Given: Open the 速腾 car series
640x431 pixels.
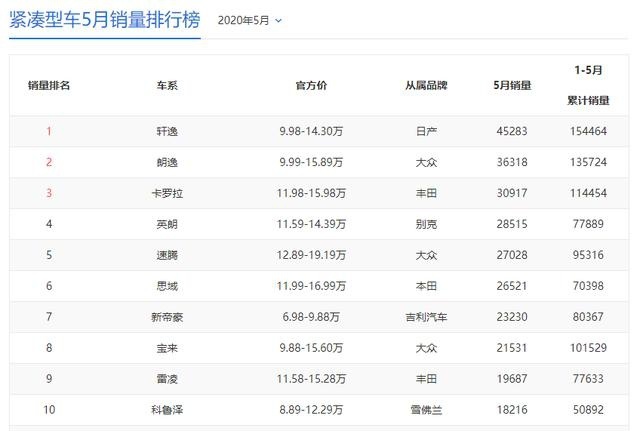Looking at the screenshot, I should [x=167, y=255].
